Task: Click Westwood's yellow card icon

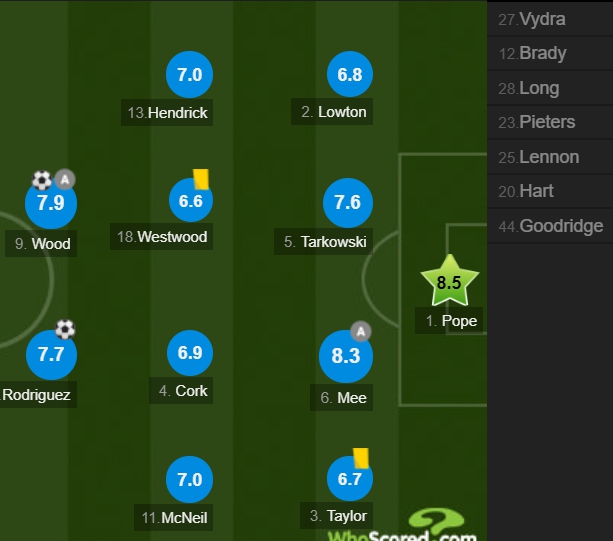Action: pos(201,179)
